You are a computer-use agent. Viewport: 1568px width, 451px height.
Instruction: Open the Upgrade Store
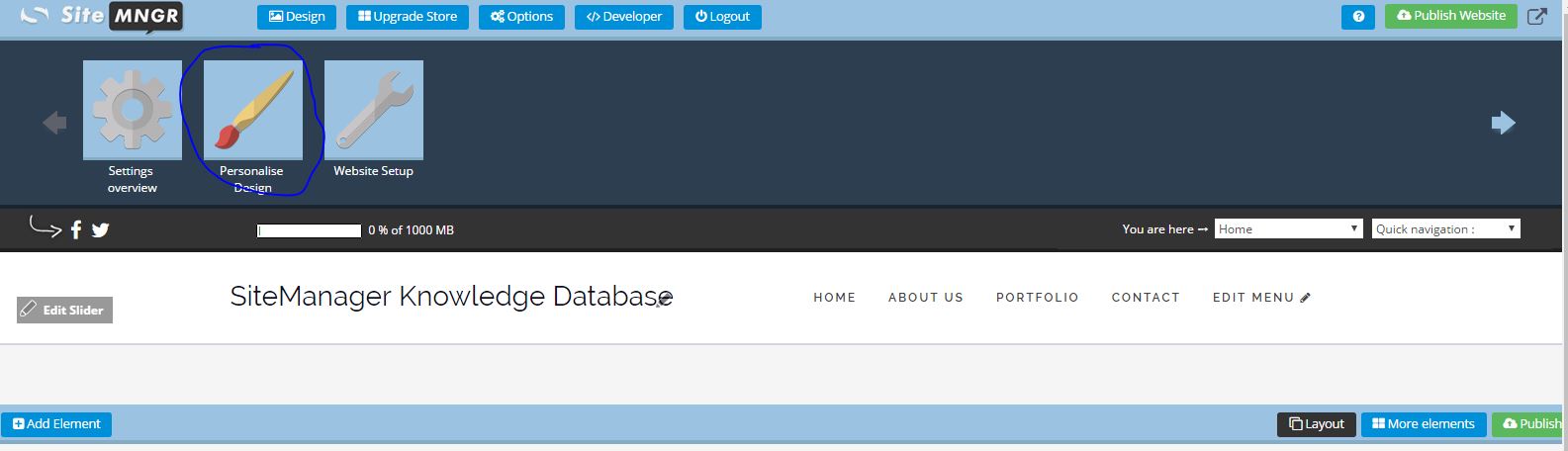408,17
